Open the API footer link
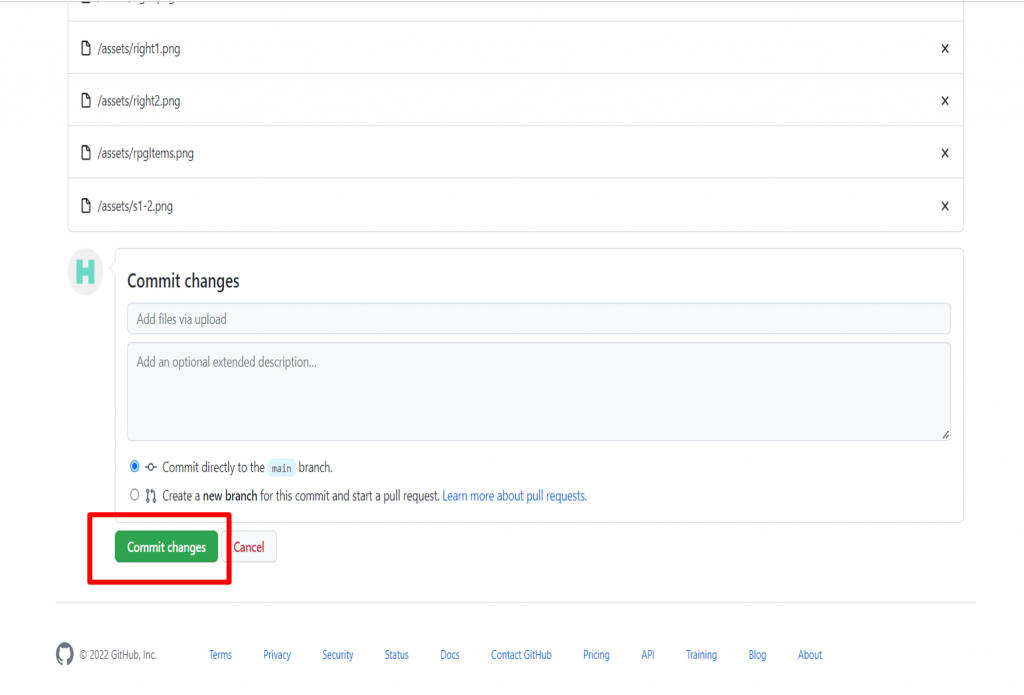The image size is (1024, 695). point(648,655)
